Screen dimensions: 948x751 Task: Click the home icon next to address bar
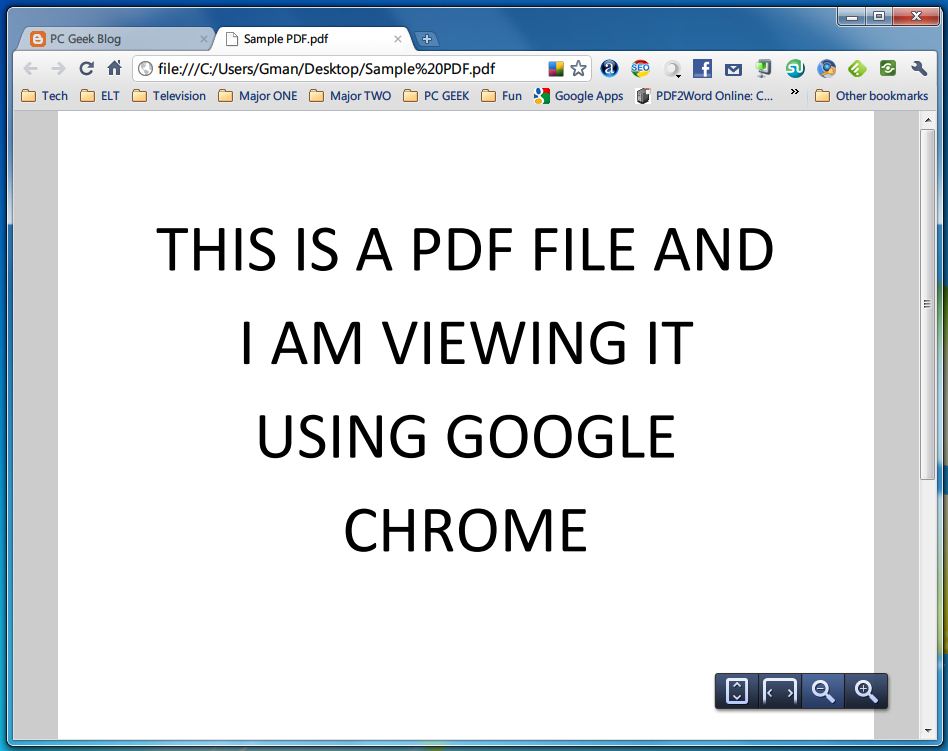114,68
